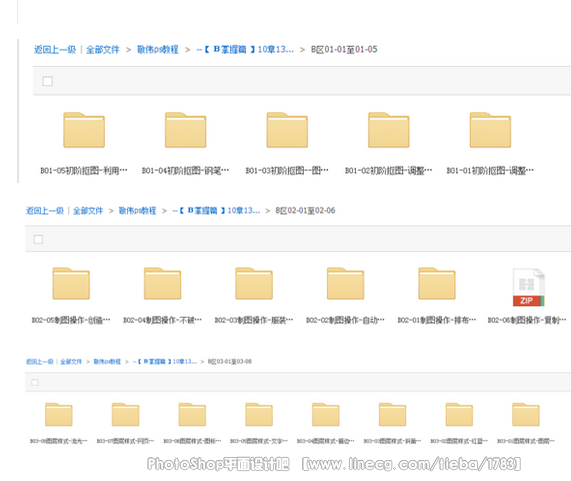Open the B03-04图层样式 folder icon

click(326, 414)
